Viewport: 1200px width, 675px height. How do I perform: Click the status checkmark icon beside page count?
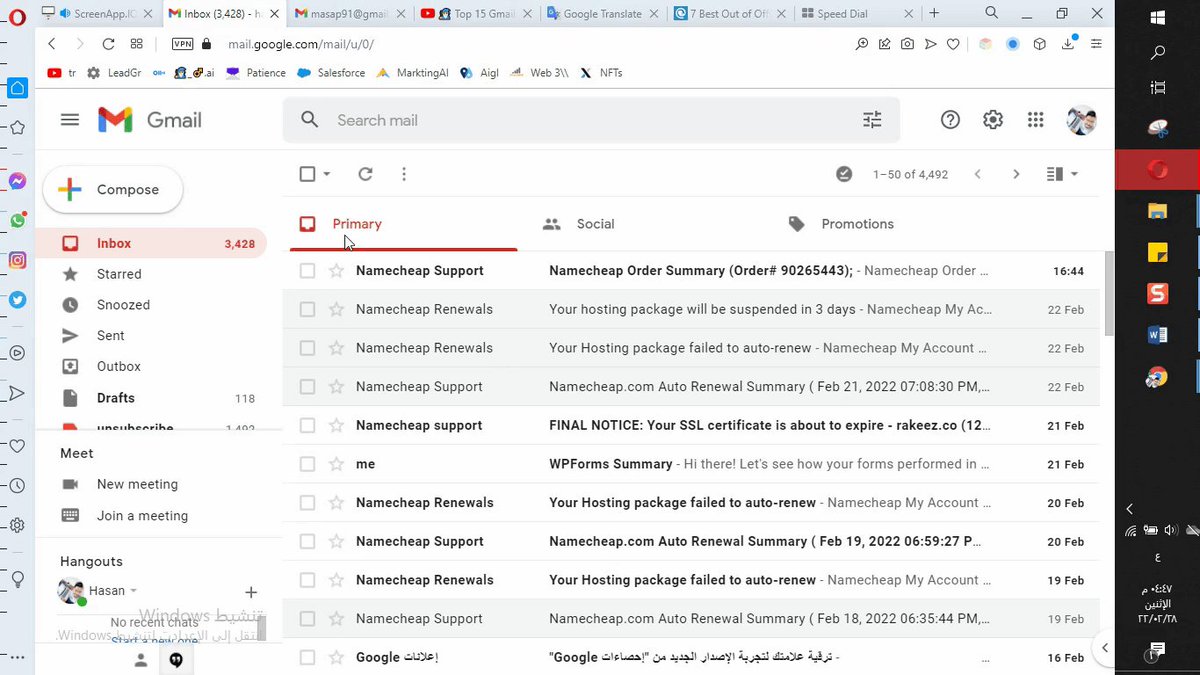844,174
